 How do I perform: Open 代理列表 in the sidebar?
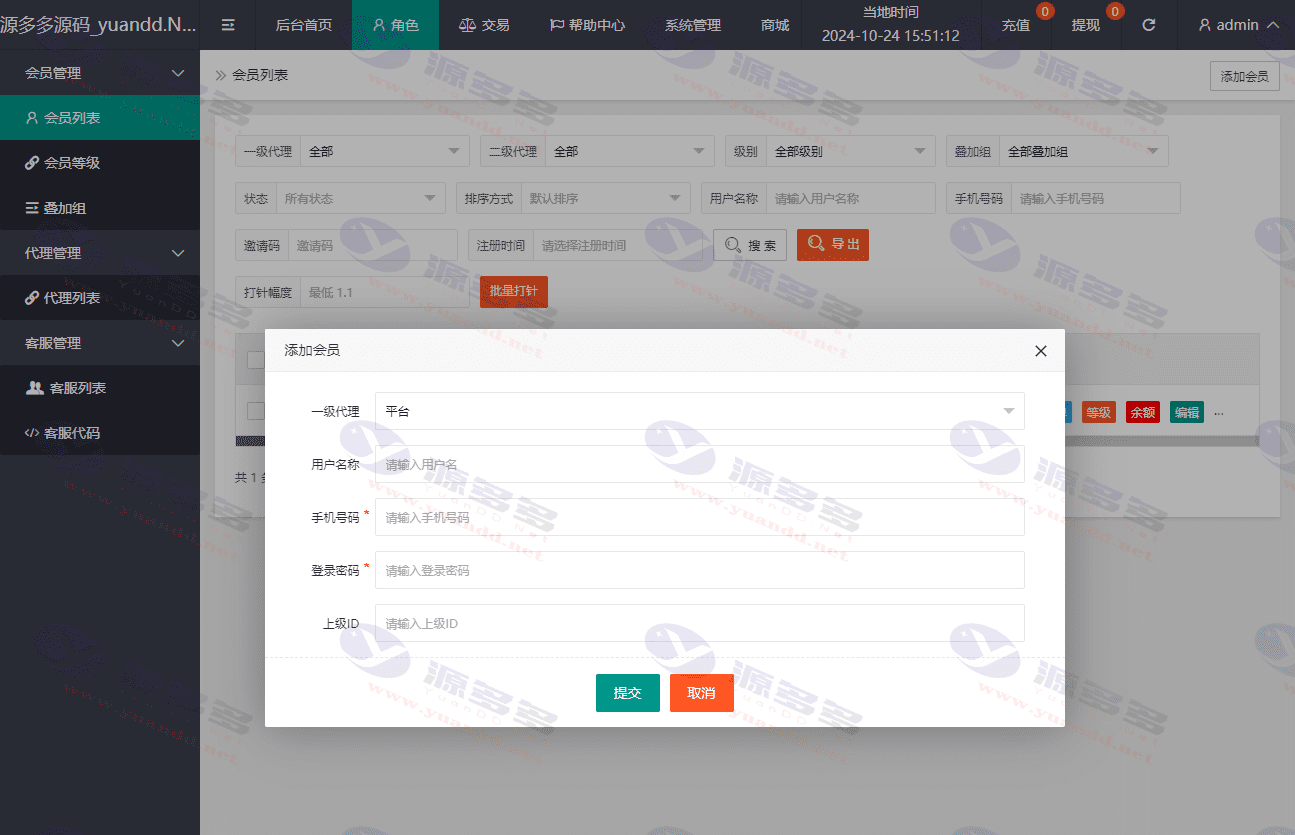[100, 298]
